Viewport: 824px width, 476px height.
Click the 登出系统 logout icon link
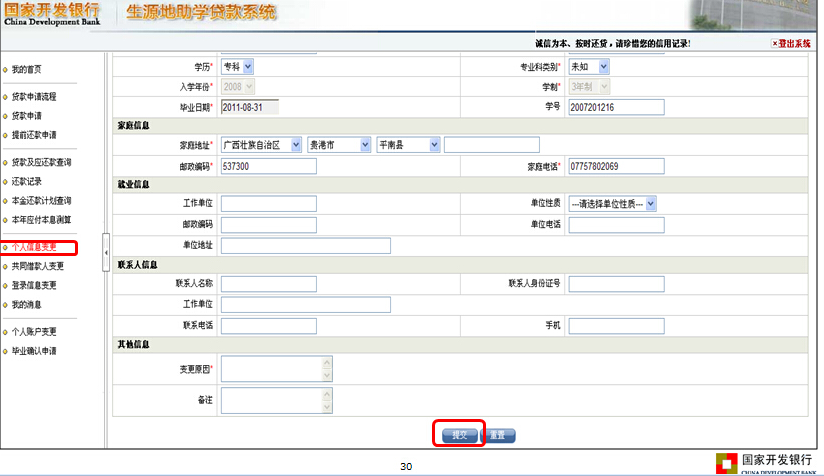[790, 44]
